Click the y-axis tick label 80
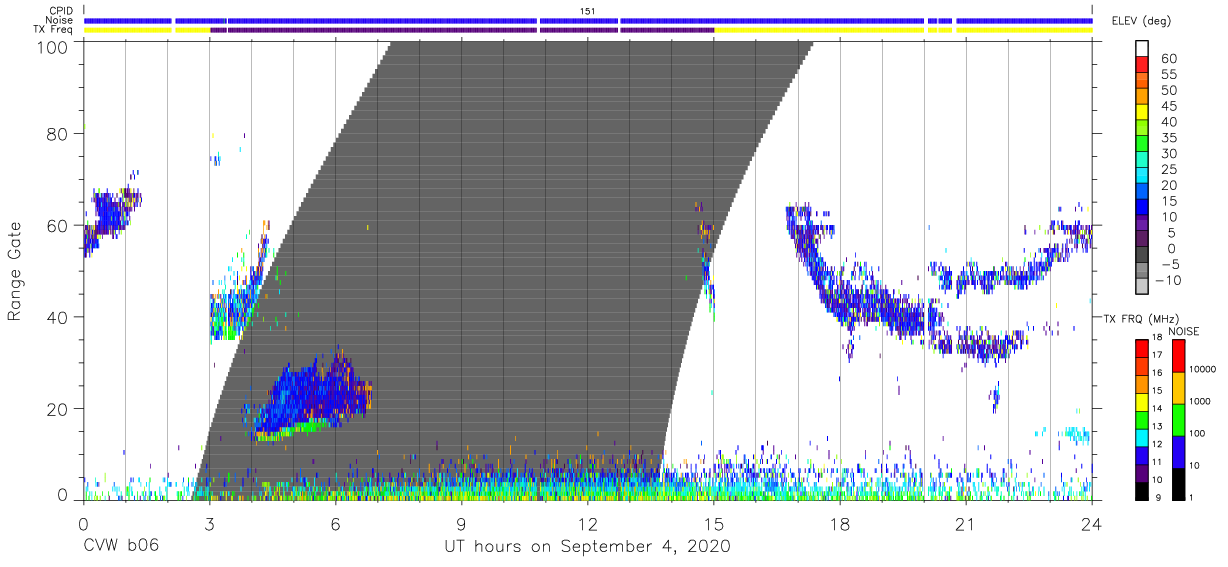1228x567 pixels. point(59,134)
